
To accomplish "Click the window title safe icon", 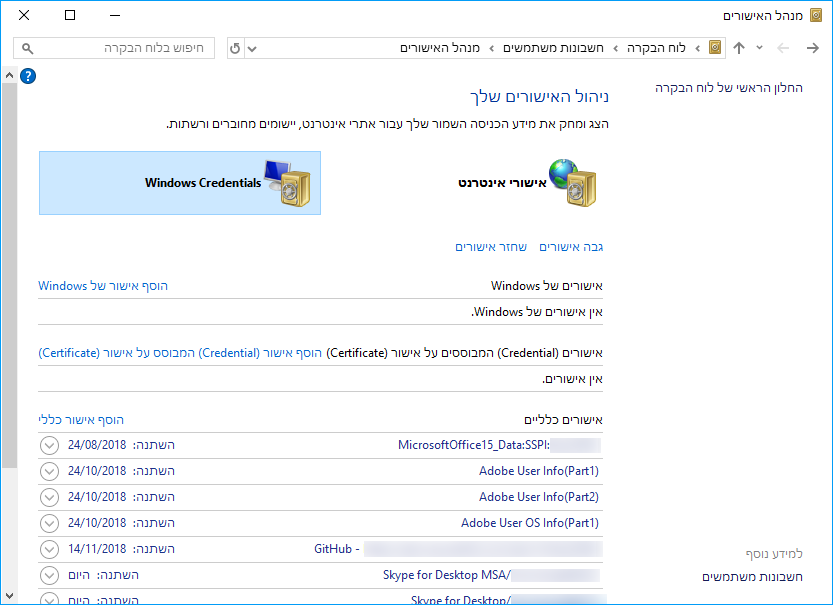I will [815, 15].
